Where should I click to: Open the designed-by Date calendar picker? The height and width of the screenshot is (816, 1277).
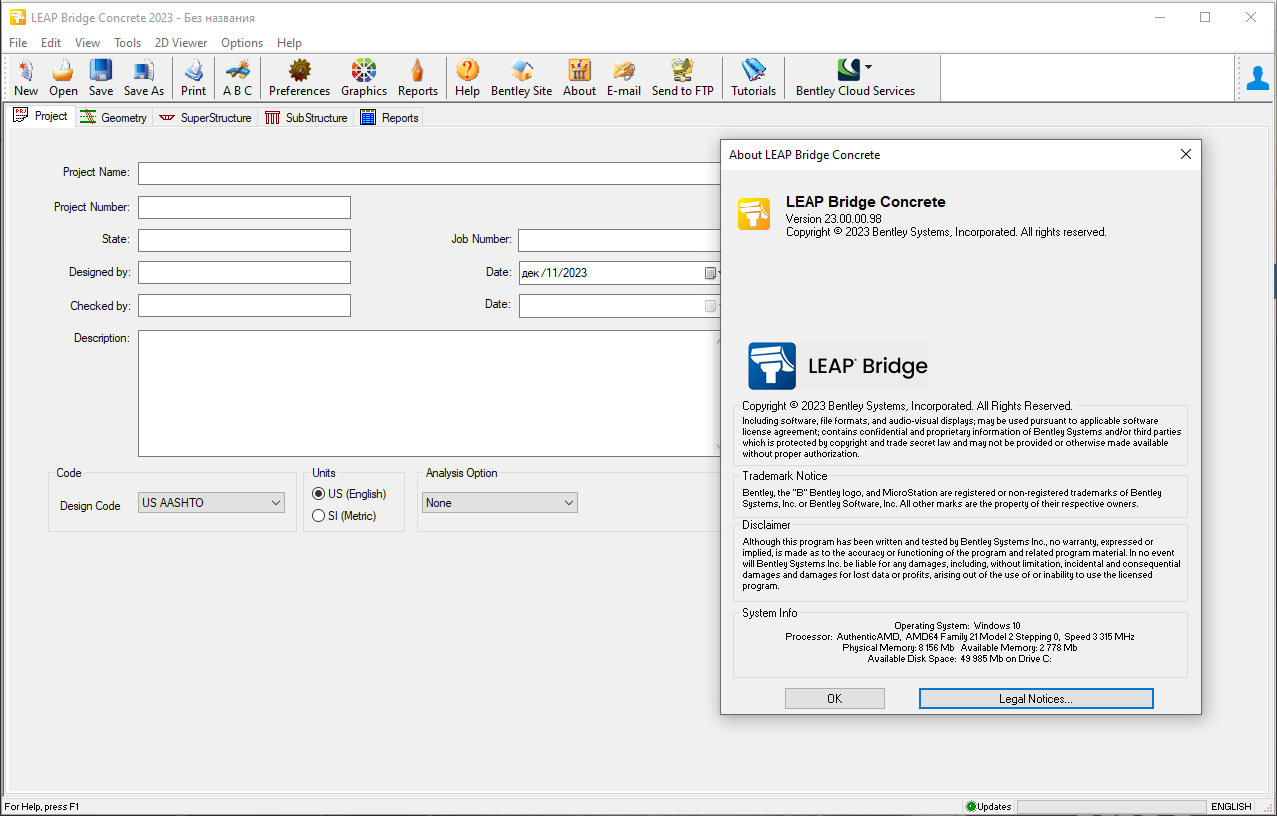(711, 273)
